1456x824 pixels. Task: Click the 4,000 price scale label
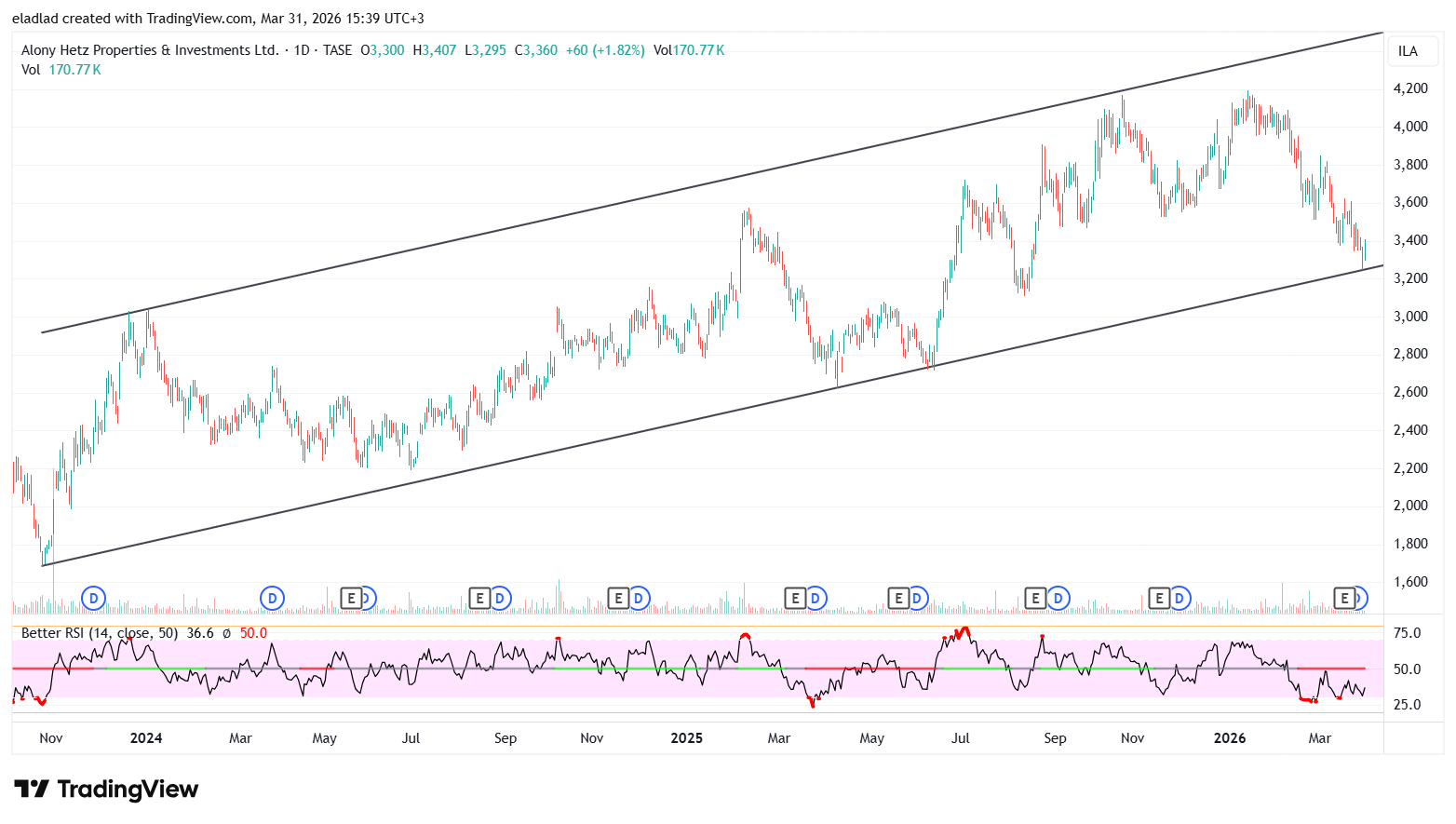click(x=1410, y=127)
